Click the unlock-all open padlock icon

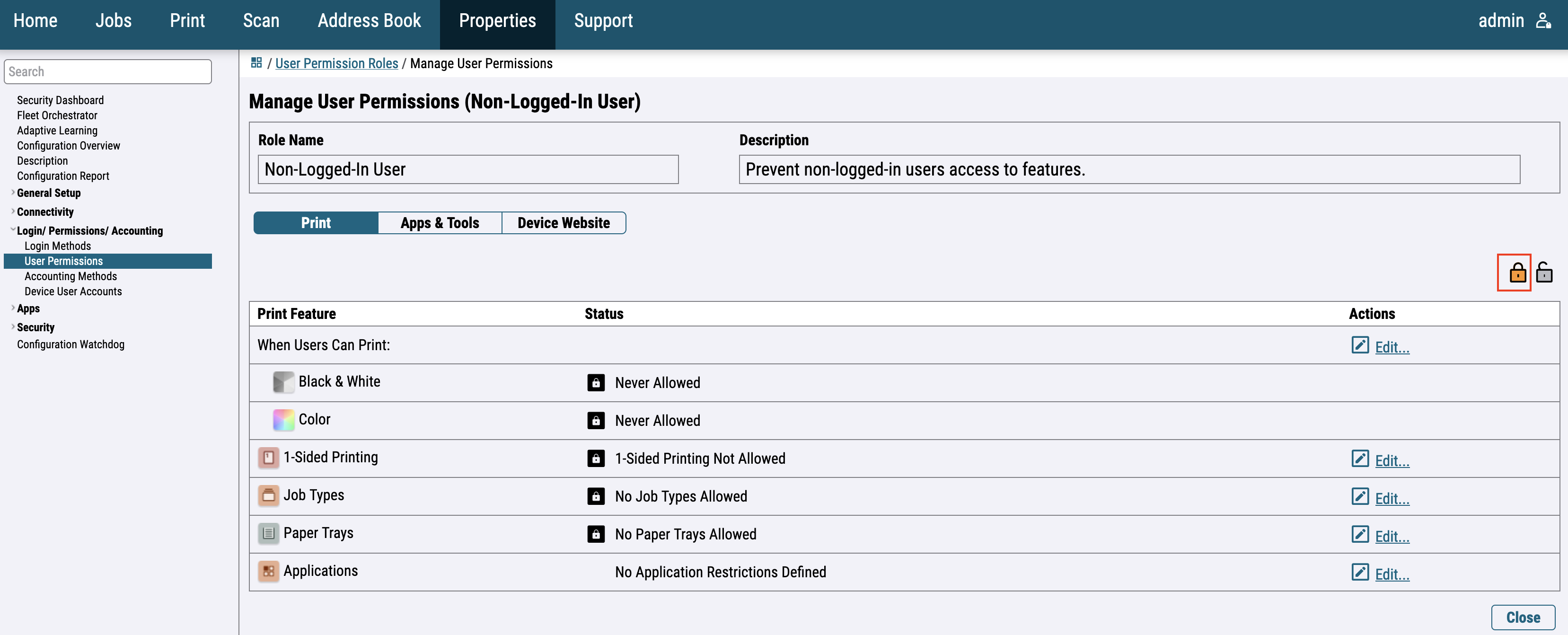[x=1544, y=273]
